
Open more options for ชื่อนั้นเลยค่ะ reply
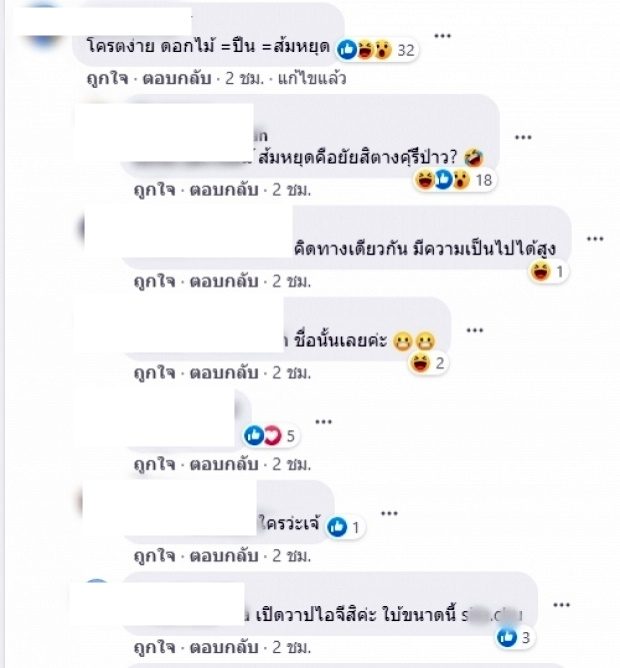click(x=474, y=330)
